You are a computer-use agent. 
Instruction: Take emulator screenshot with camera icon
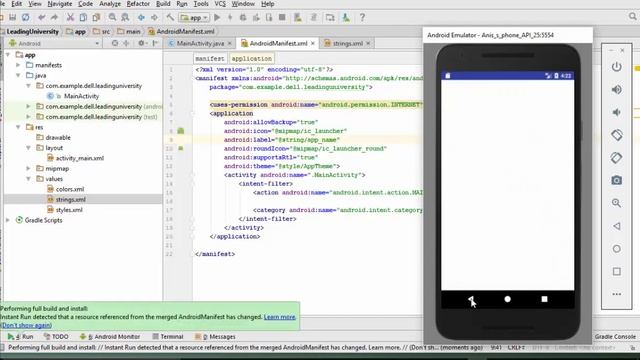click(616, 180)
